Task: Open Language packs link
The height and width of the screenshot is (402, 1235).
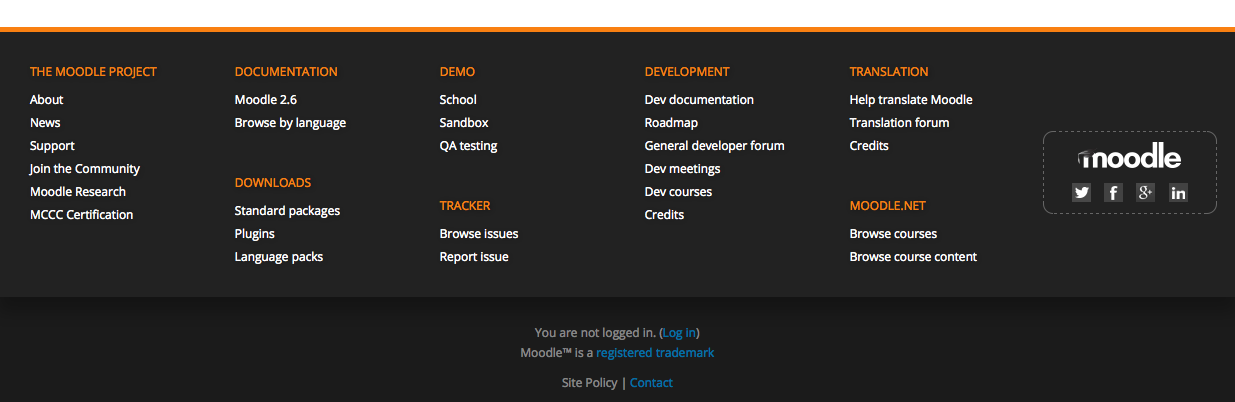Action: pos(279,257)
